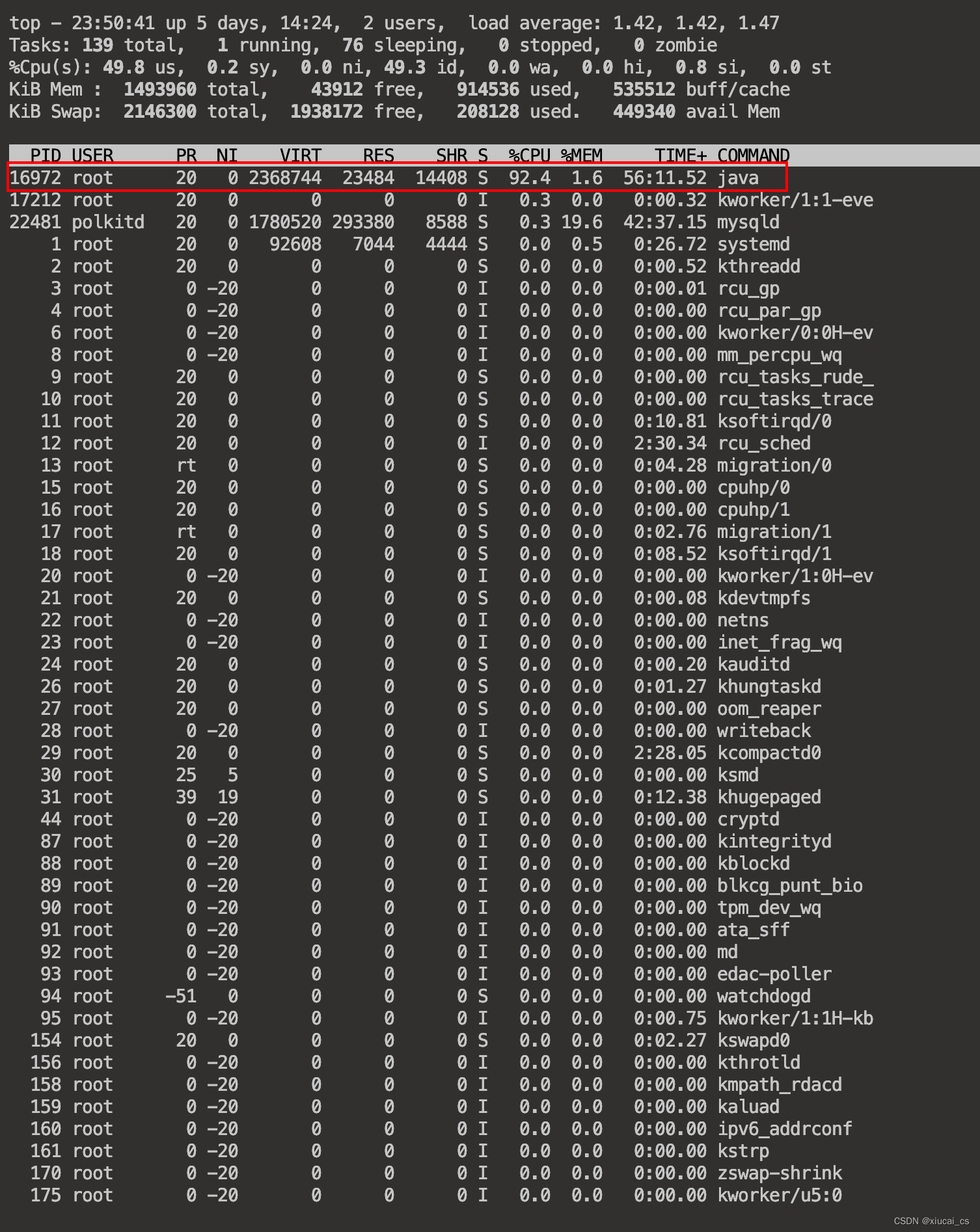Click the java process row with PID 16972

point(397,178)
